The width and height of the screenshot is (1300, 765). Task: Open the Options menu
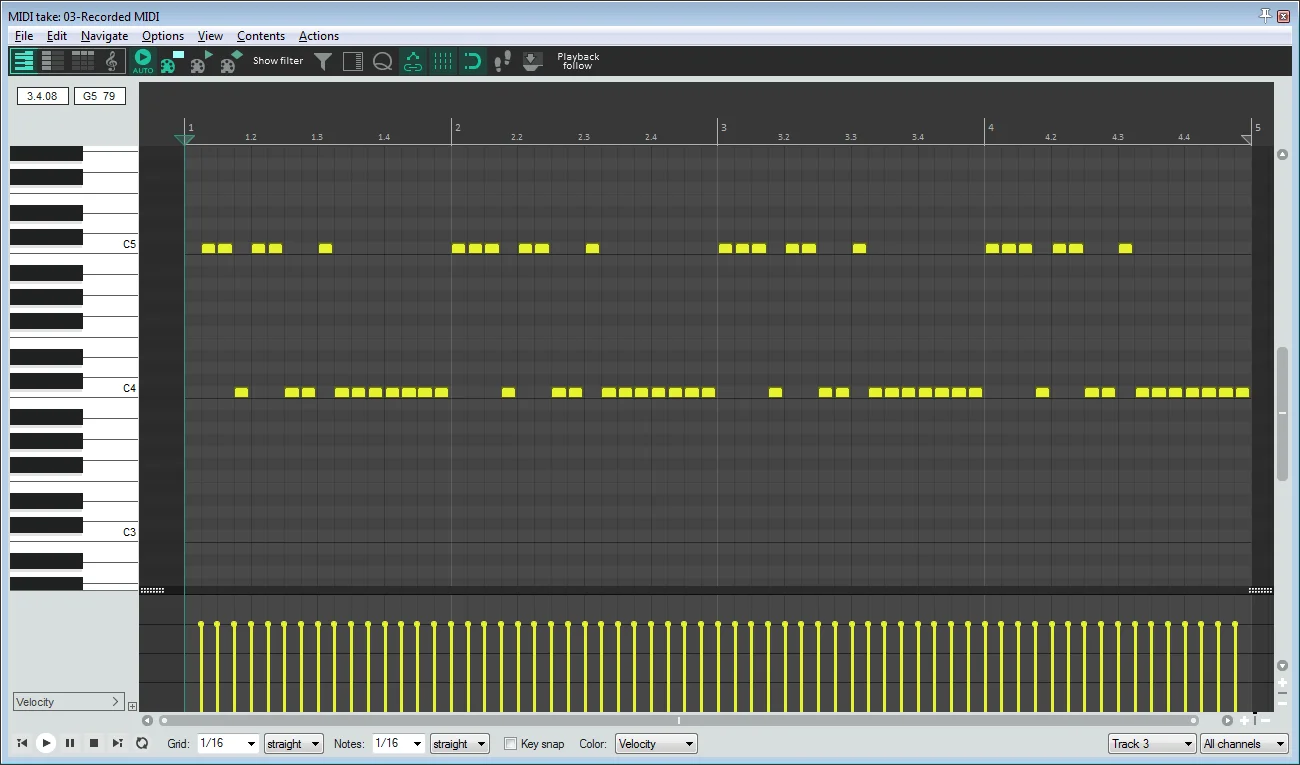163,36
